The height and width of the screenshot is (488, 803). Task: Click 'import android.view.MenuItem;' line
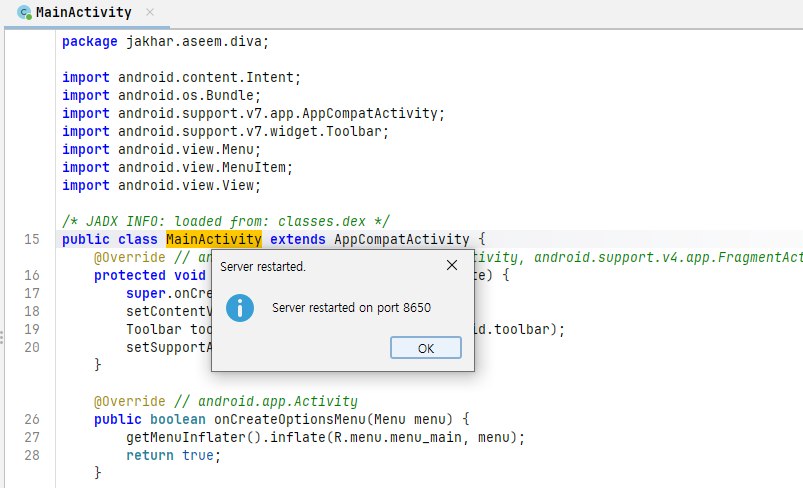tap(177, 167)
